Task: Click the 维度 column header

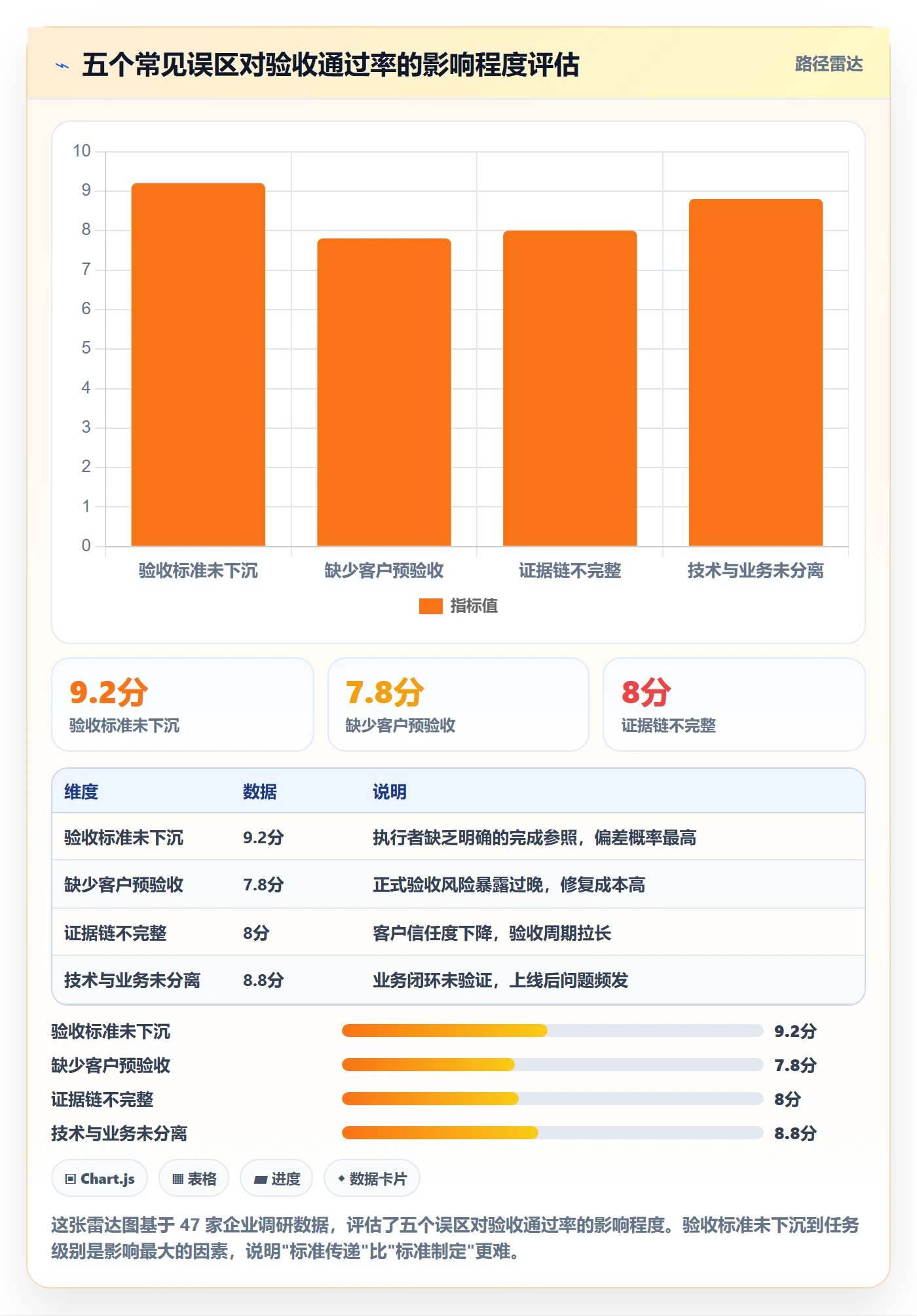Action: 81,792
